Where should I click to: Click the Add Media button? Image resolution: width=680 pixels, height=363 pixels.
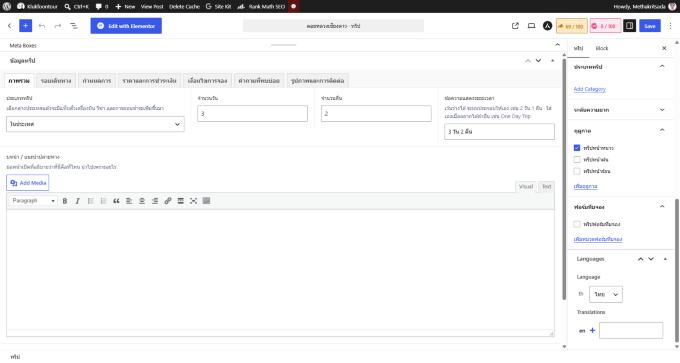28,183
